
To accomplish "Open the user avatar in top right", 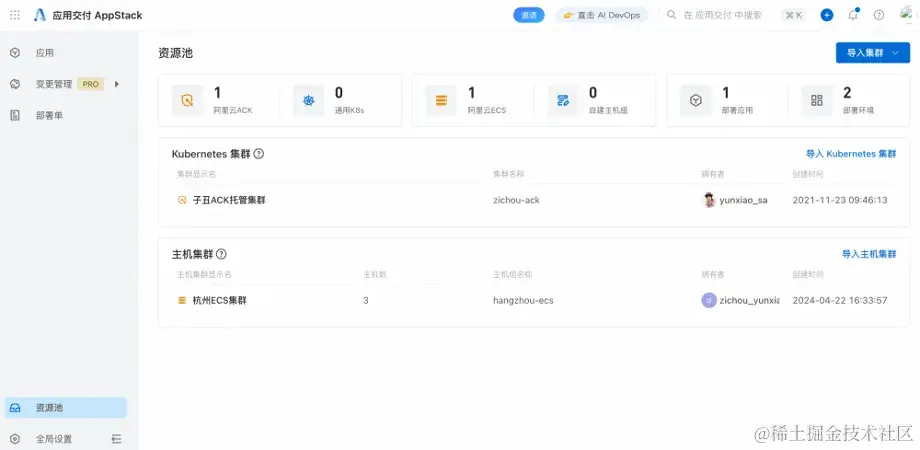I will coord(907,14).
